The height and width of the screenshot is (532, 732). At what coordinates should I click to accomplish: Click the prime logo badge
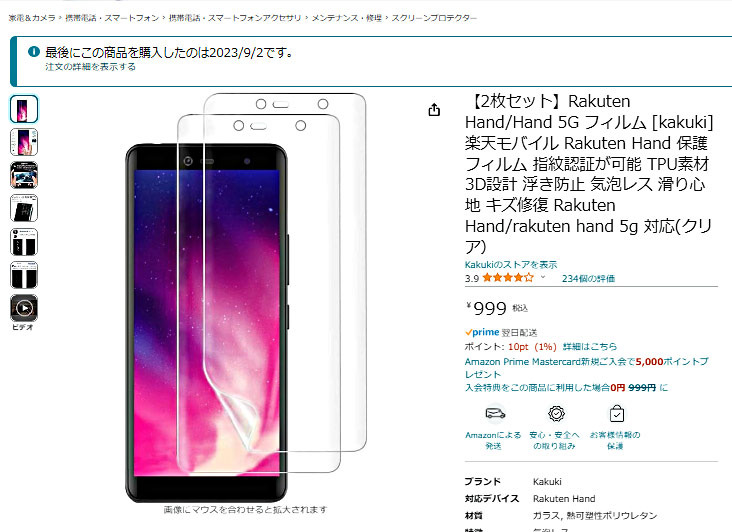pos(482,332)
